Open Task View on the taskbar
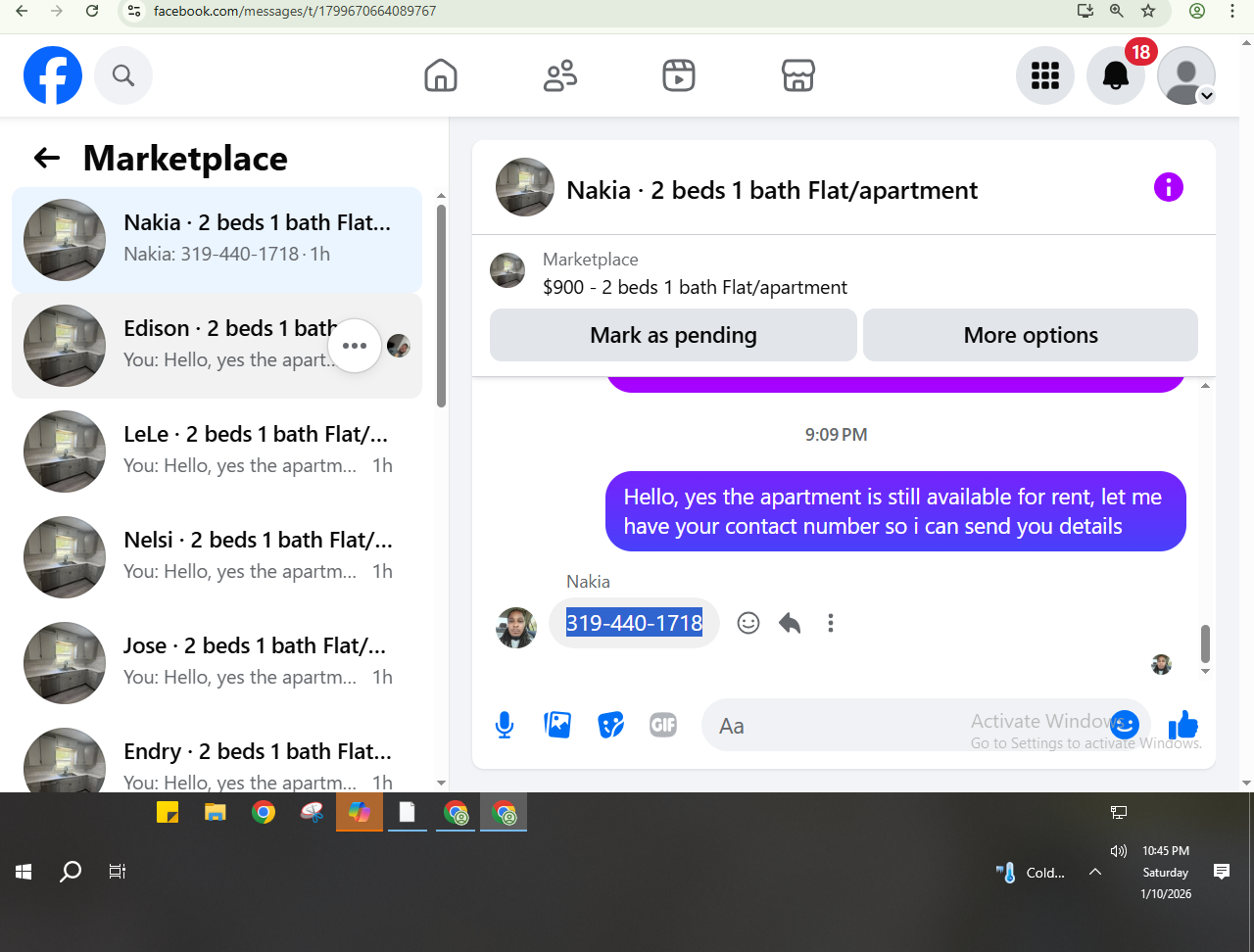The height and width of the screenshot is (952, 1254). [118, 871]
